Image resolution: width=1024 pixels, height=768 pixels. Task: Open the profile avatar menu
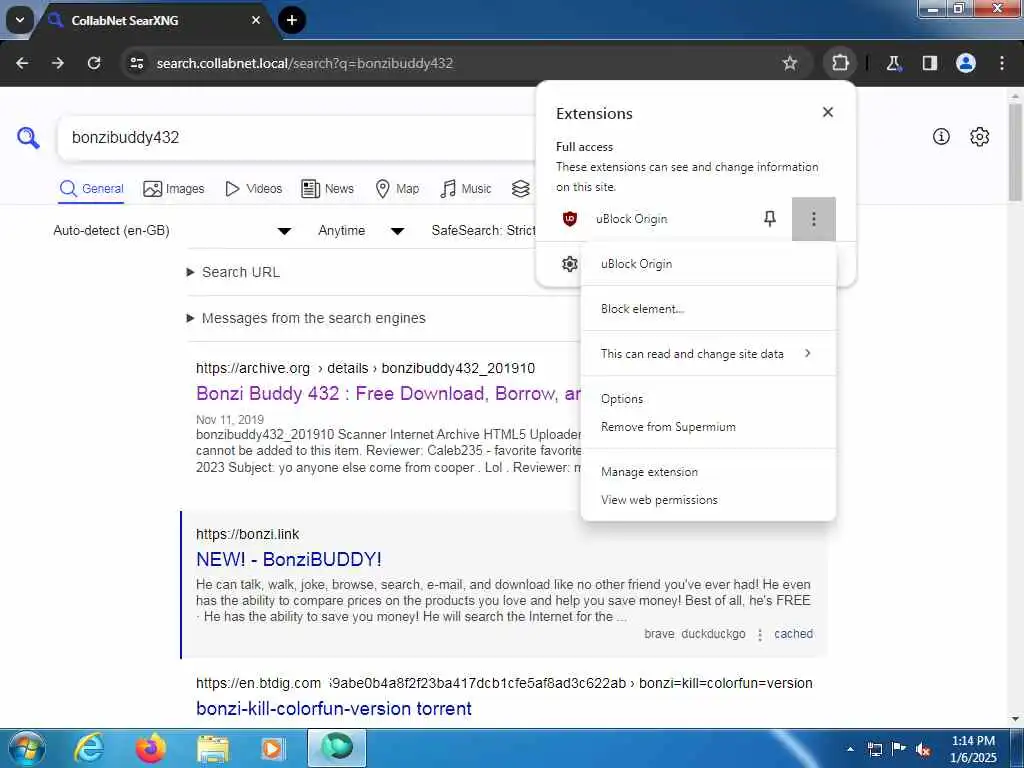(965, 63)
